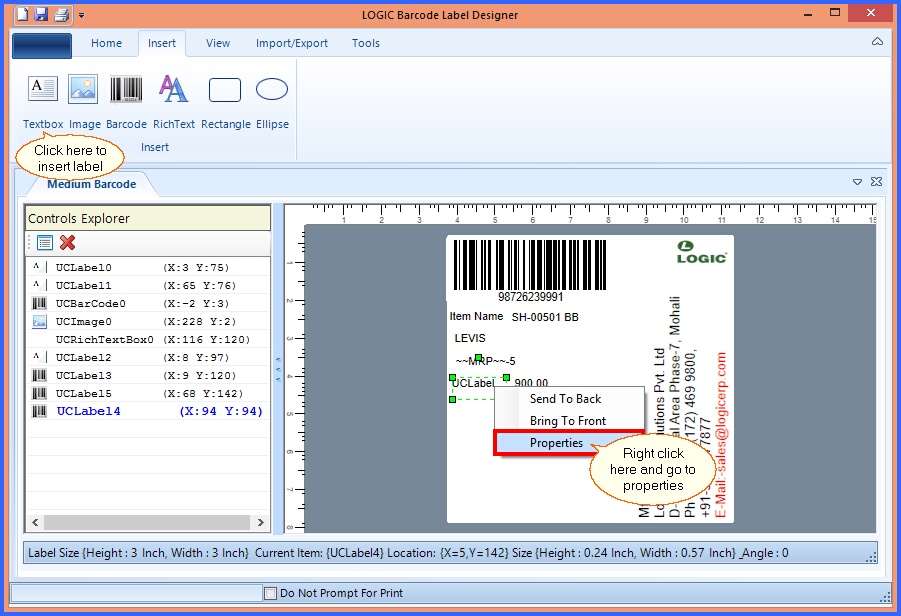Save the label using the floppy icon

[41, 14]
